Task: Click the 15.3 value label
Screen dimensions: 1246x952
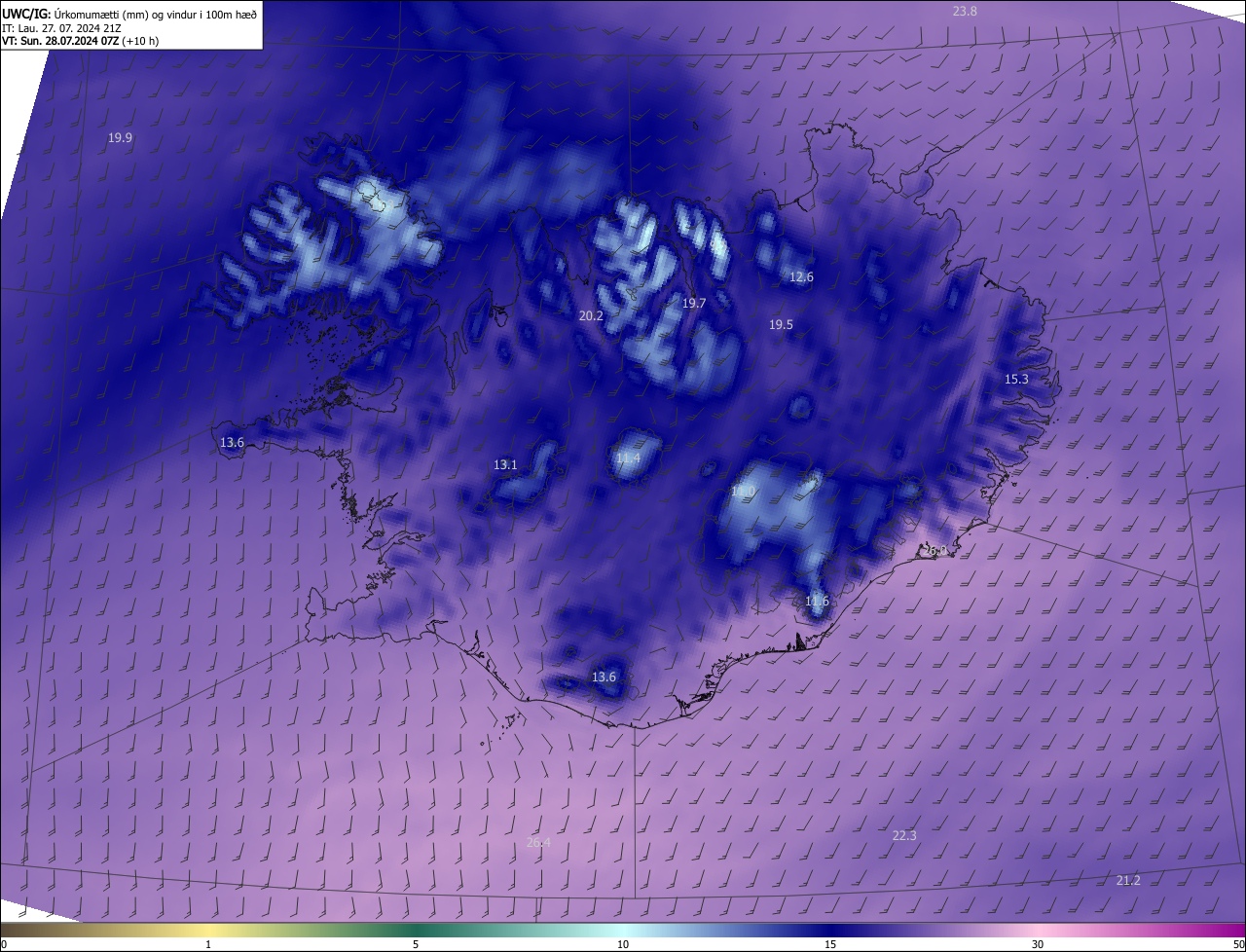Action: pyautogui.click(x=1016, y=380)
